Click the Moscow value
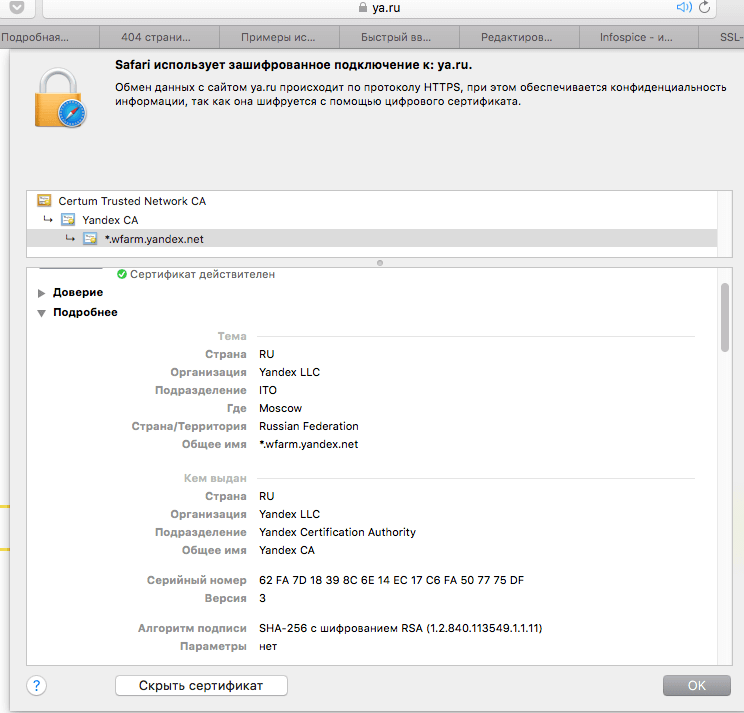 (280, 408)
